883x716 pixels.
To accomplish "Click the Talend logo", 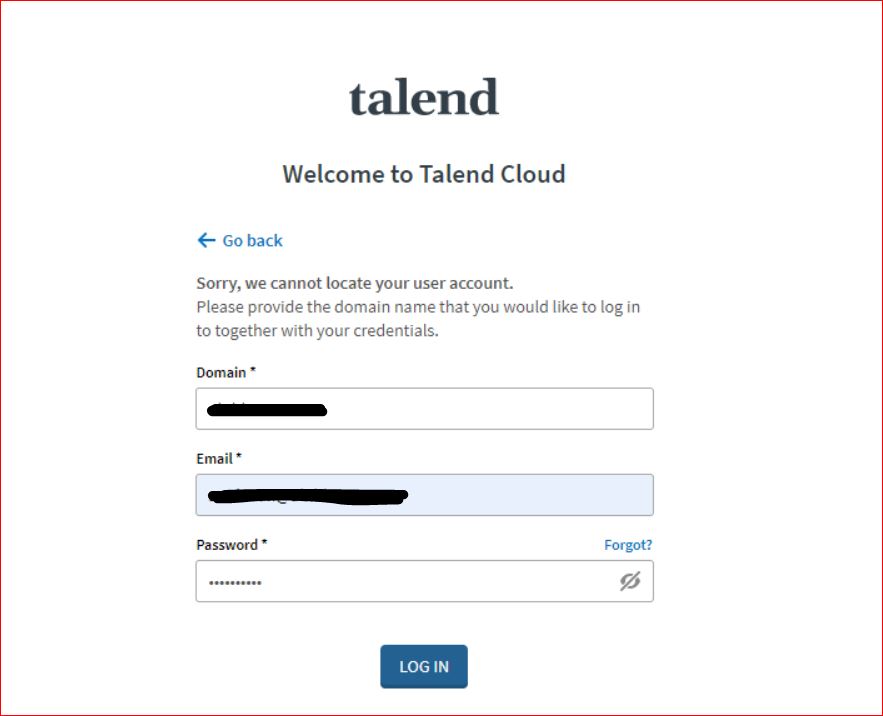I will point(424,96).
